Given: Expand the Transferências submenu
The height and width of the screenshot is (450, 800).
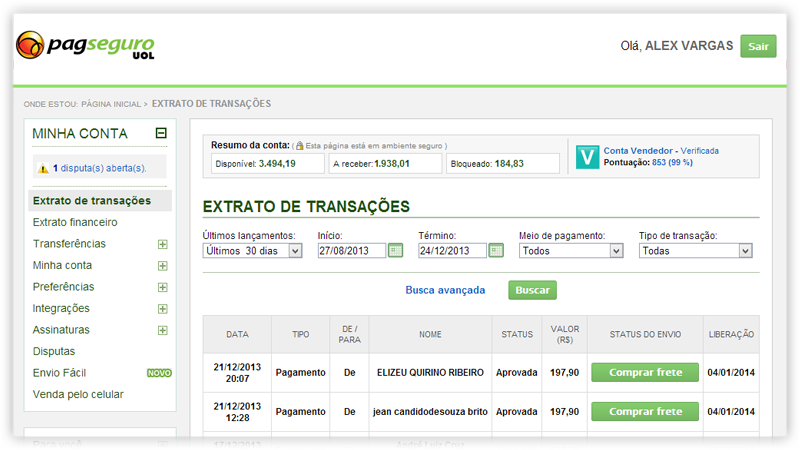Looking at the screenshot, I should (x=162, y=244).
